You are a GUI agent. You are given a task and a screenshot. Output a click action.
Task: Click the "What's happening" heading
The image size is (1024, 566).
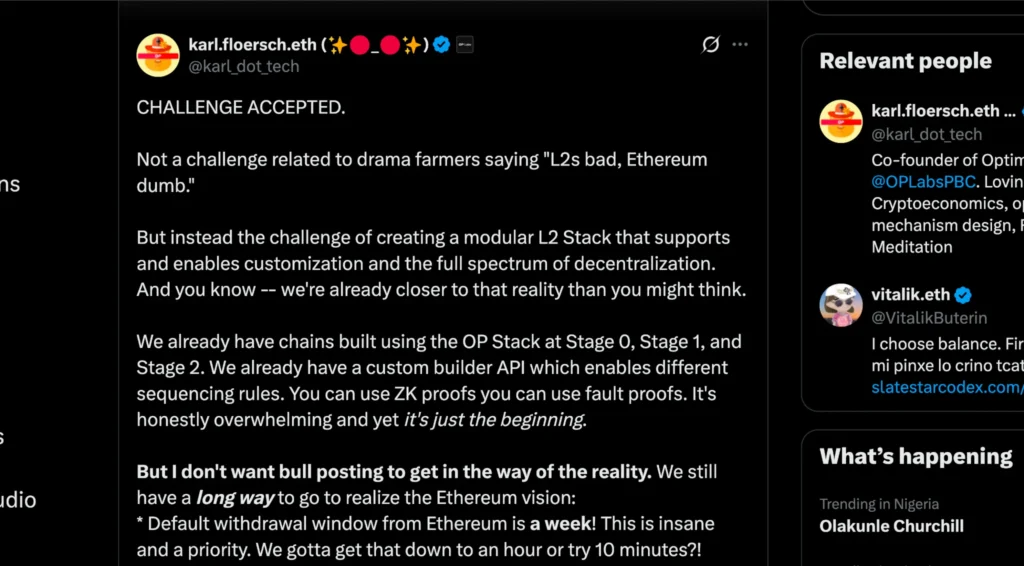[915, 457]
